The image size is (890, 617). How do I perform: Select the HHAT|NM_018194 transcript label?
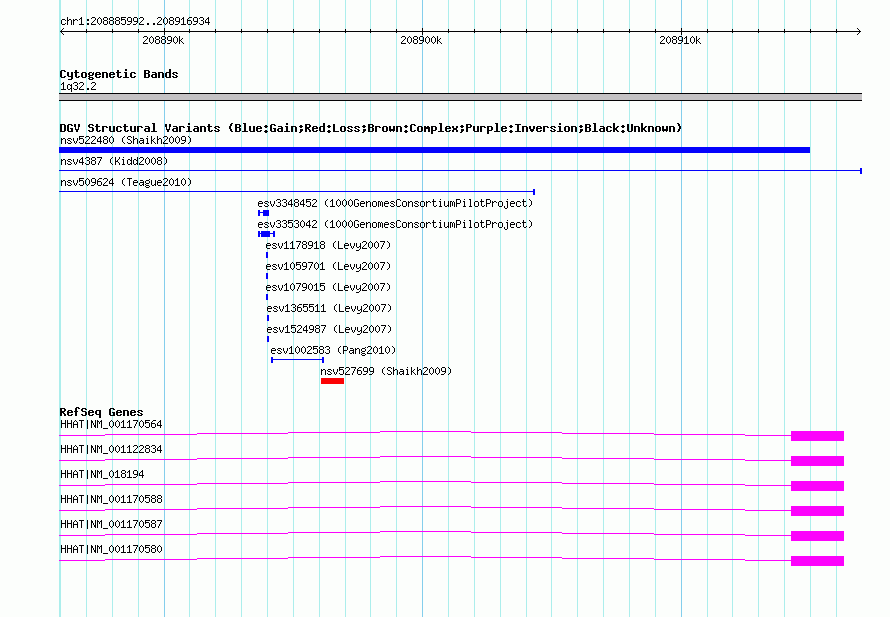(102, 475)
